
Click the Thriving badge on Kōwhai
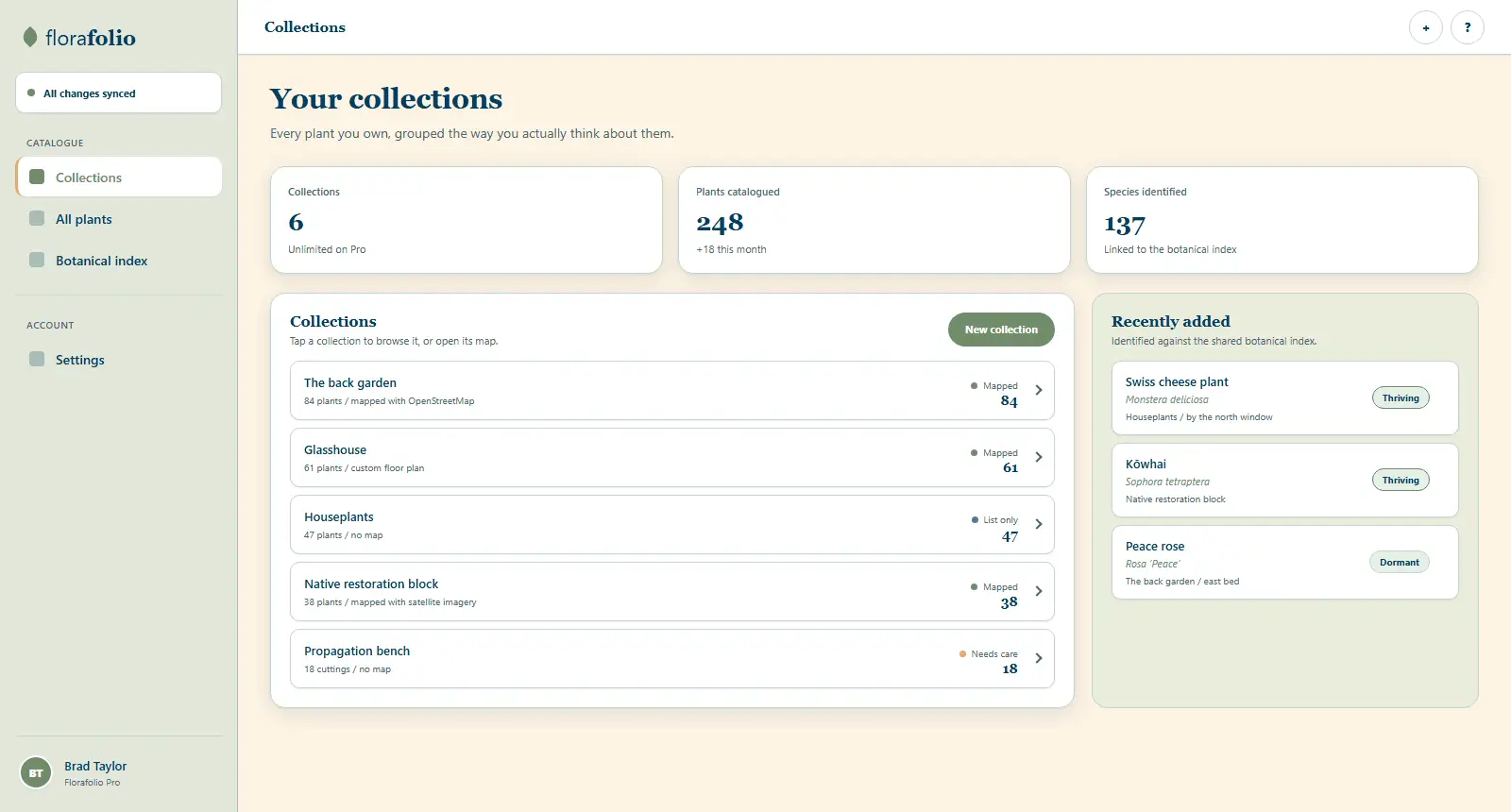point(1401,480)
